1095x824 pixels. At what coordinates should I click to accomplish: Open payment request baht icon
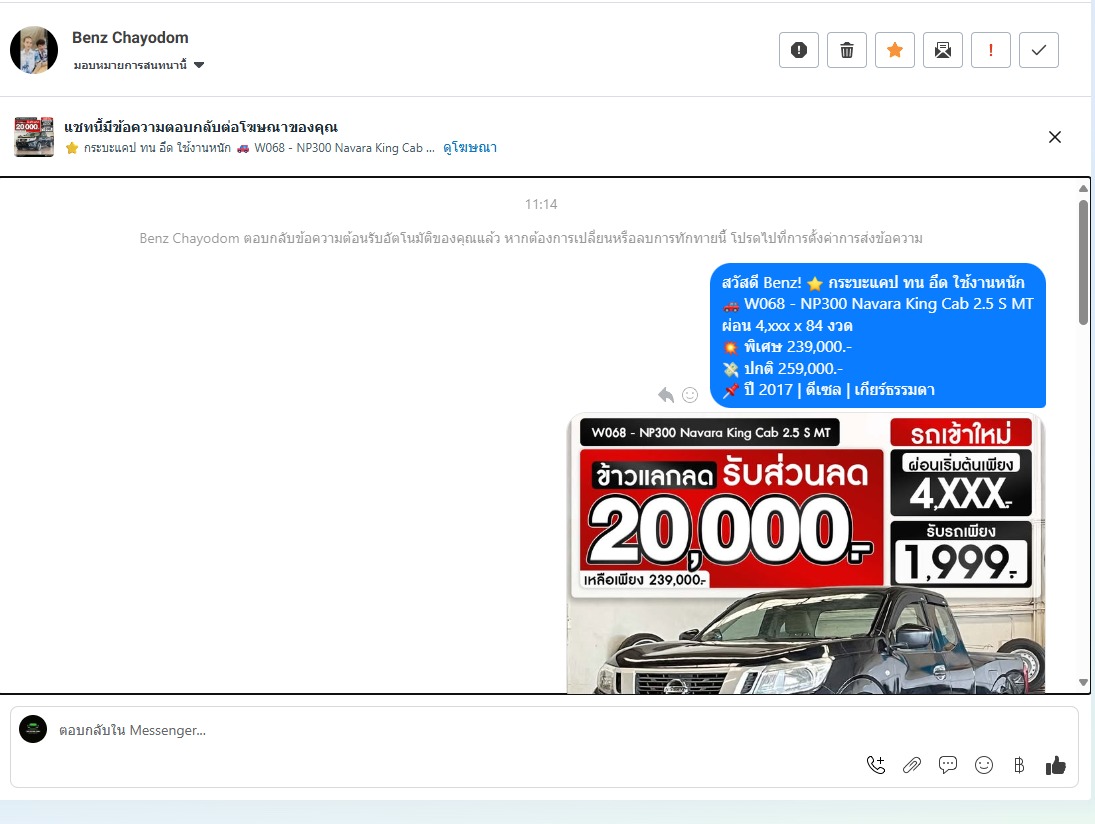pyautogui.click(x=1019, y=765)
